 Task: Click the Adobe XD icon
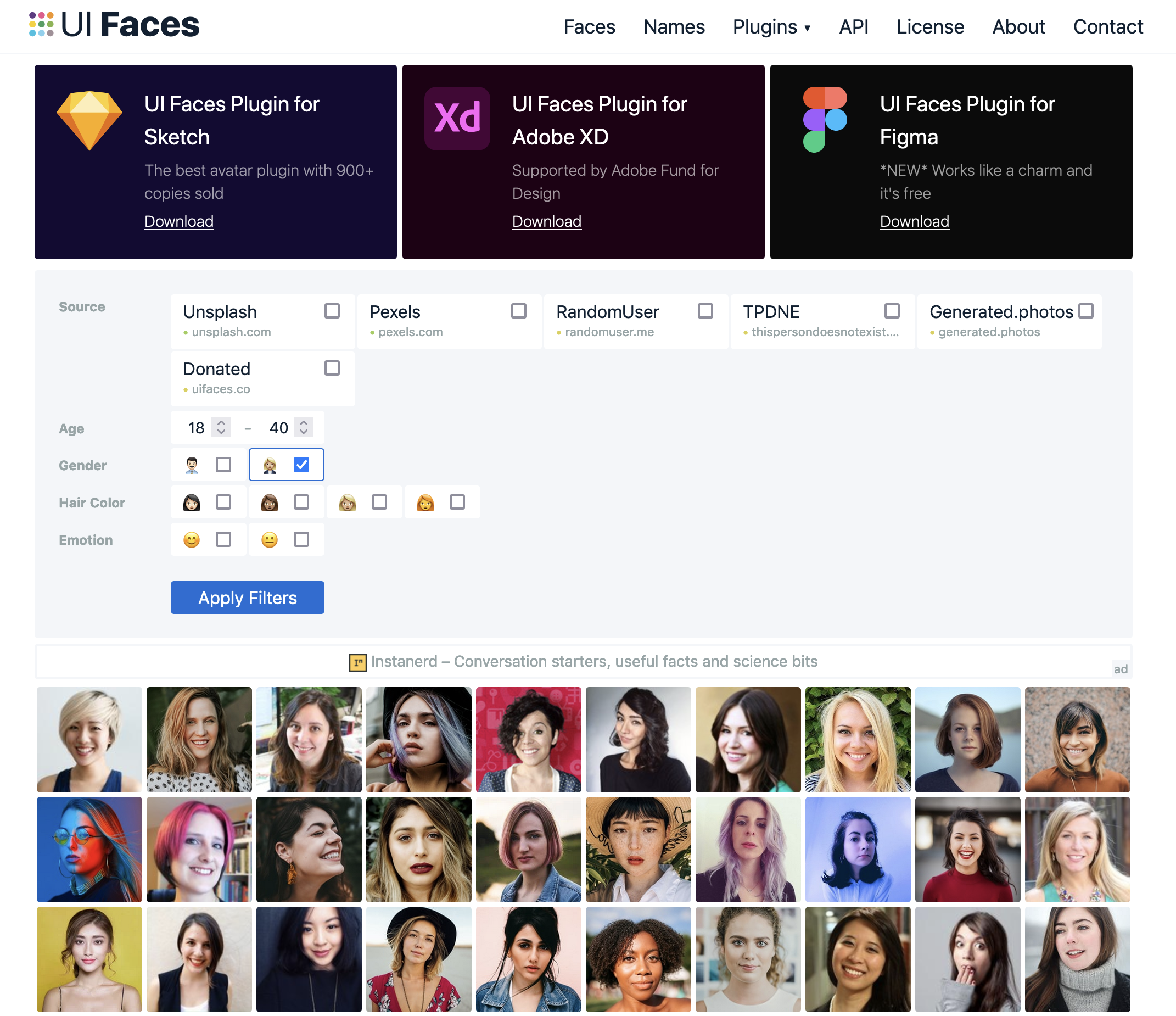click(x=457, y=119)
